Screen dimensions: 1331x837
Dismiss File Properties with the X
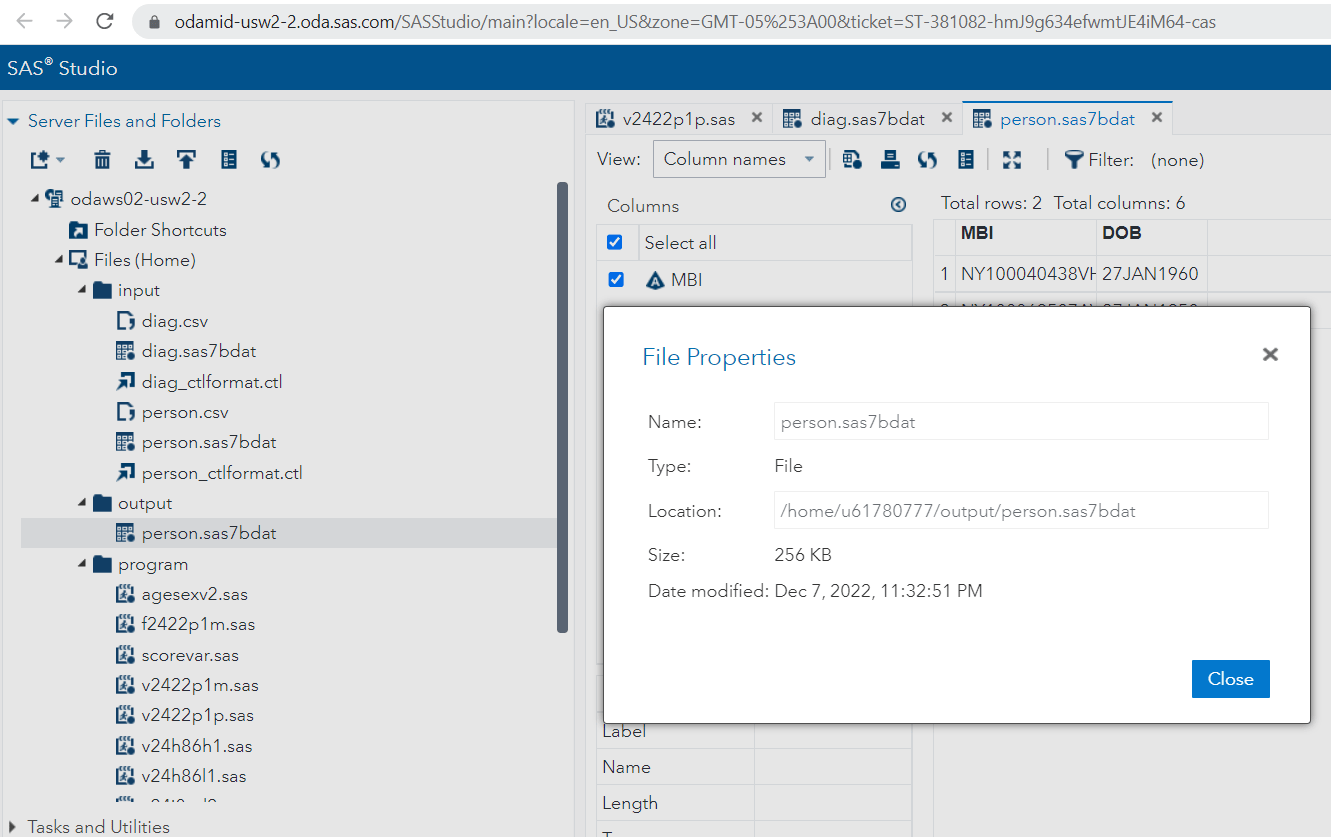tap(1270, 354)
